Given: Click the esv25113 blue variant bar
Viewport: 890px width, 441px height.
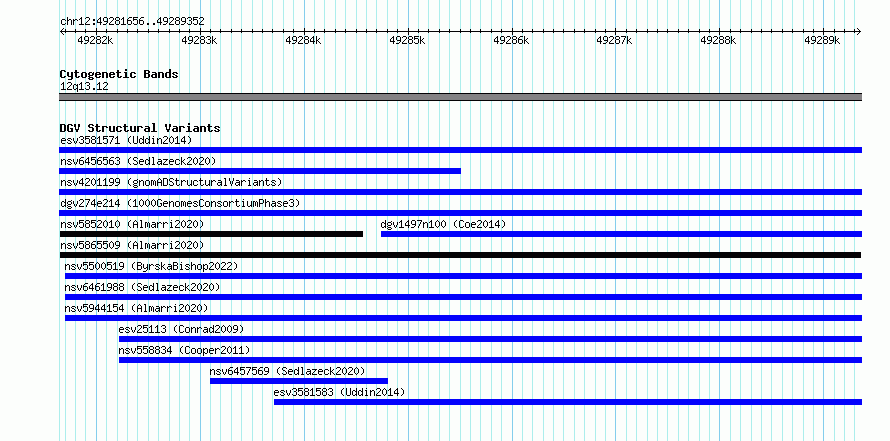Looking at the screenshot, I should coord(490,339).
